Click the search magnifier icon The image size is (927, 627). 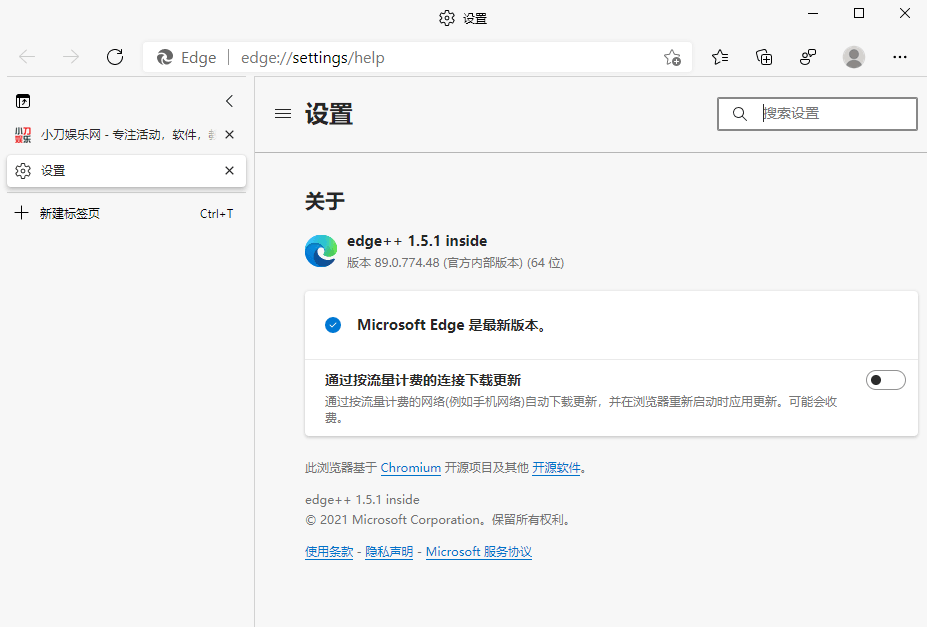click(740, 113)
